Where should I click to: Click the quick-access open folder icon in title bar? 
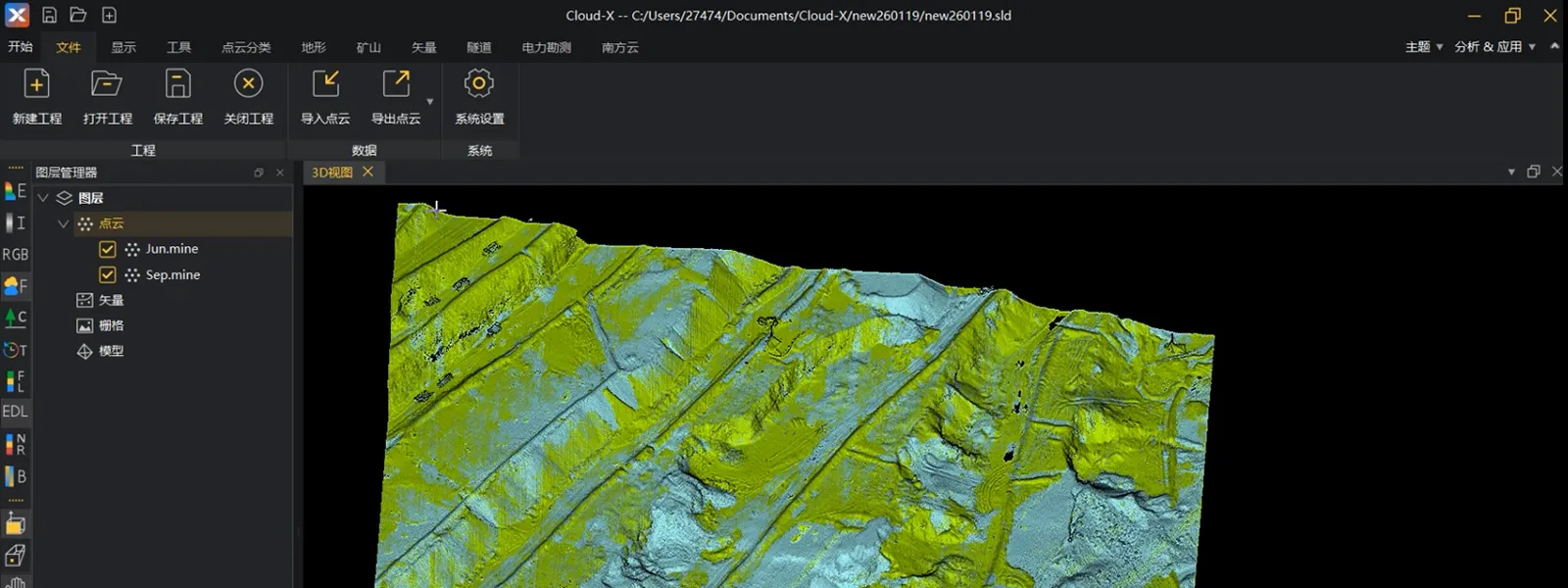78,15
